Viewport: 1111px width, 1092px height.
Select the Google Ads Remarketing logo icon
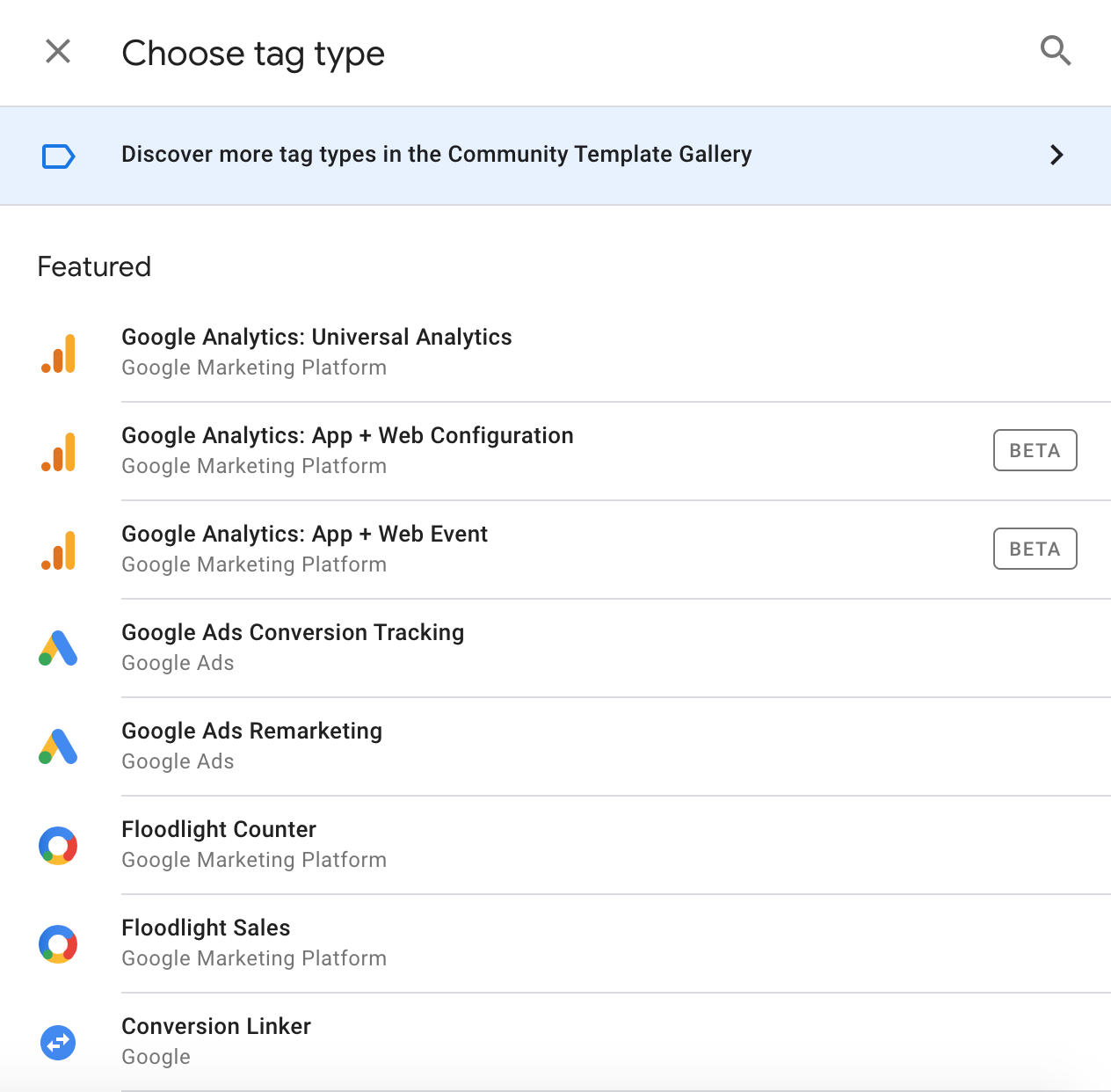(58, 746)
